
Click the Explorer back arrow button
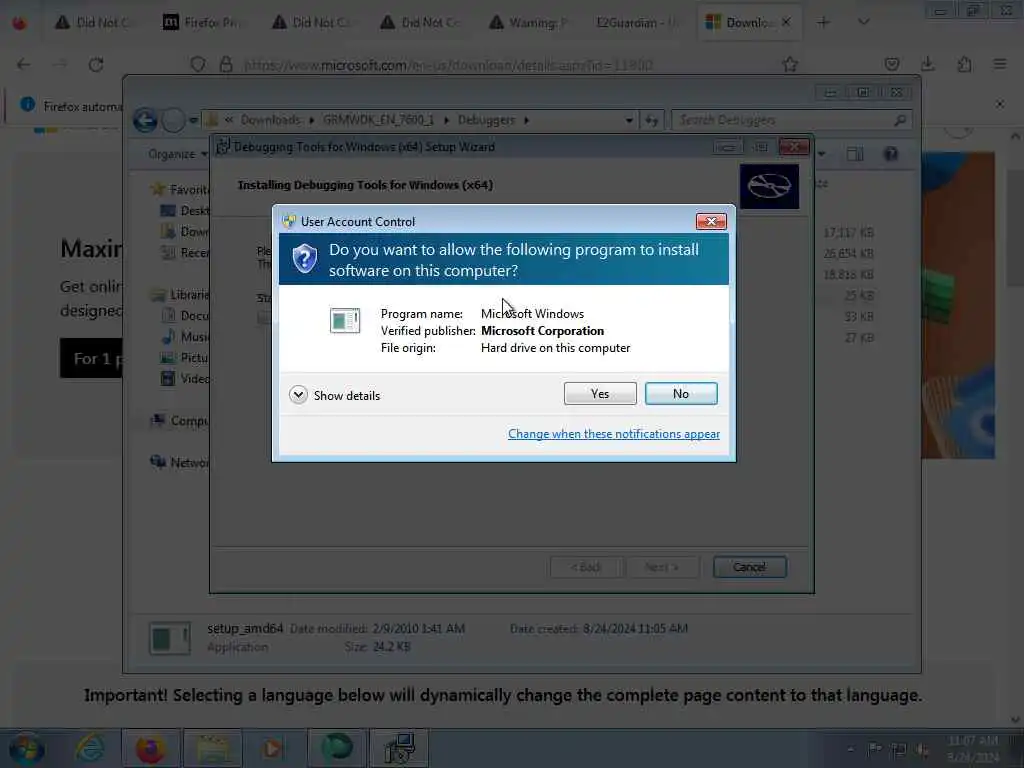145,120
